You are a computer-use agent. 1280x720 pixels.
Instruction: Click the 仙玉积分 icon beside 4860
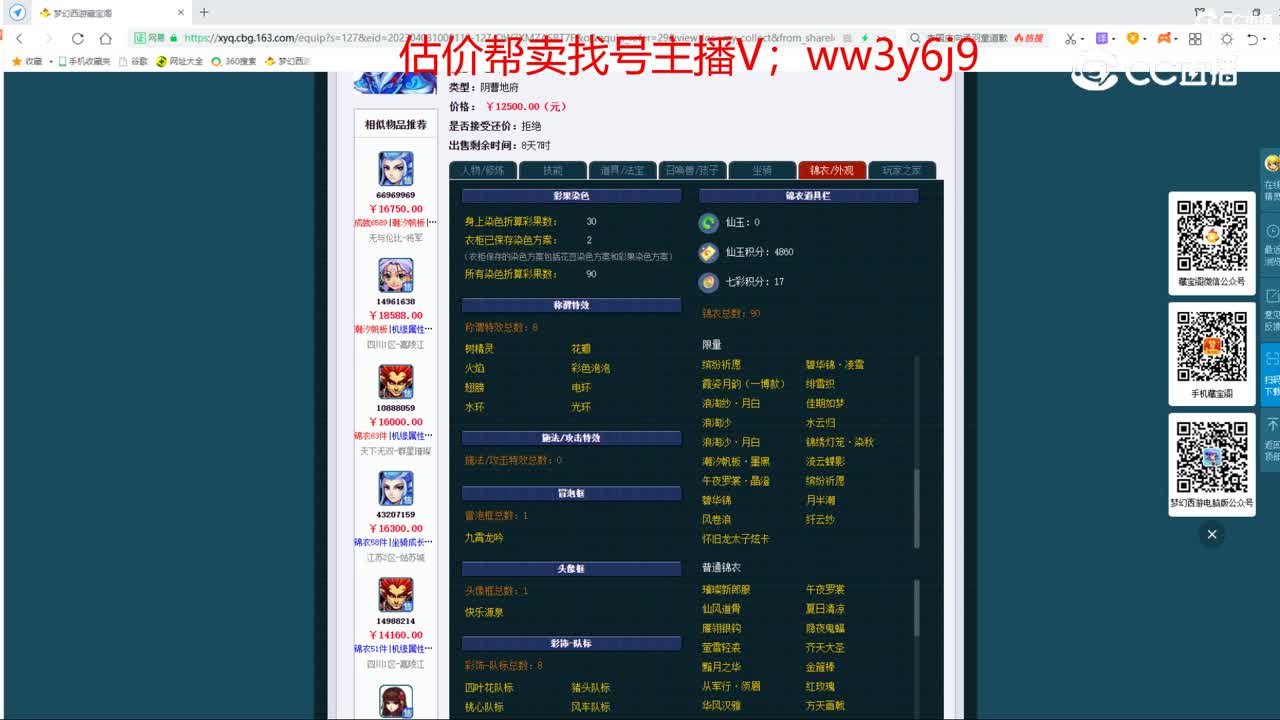pyautogui.click(x=709, y=253)
